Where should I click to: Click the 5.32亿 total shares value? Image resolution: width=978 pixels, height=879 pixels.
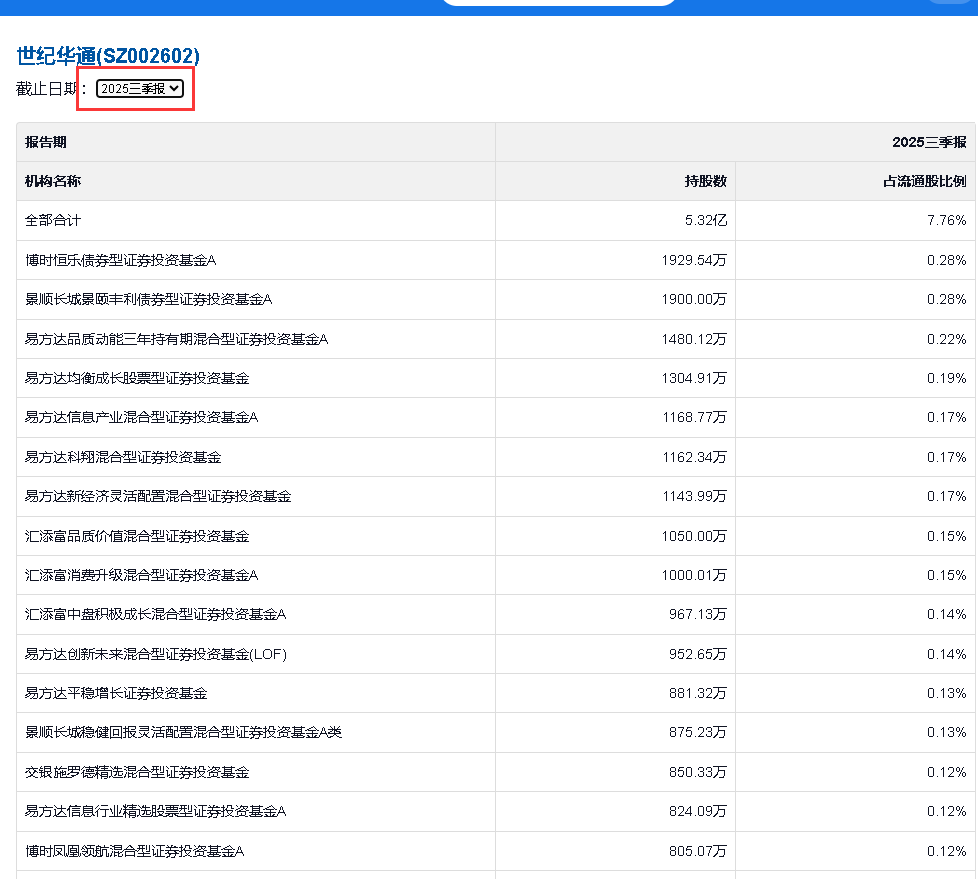point(706,221)
